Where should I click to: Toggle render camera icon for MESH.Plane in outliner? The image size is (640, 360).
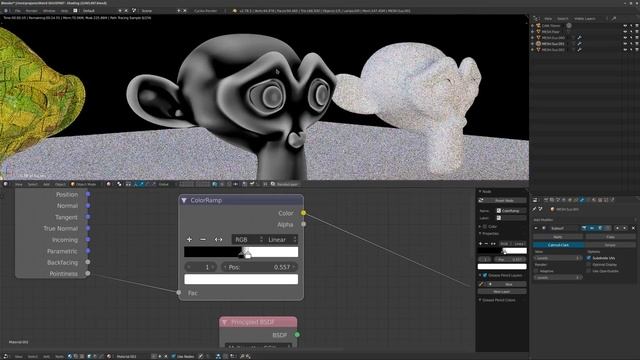[x=637, y=31]
